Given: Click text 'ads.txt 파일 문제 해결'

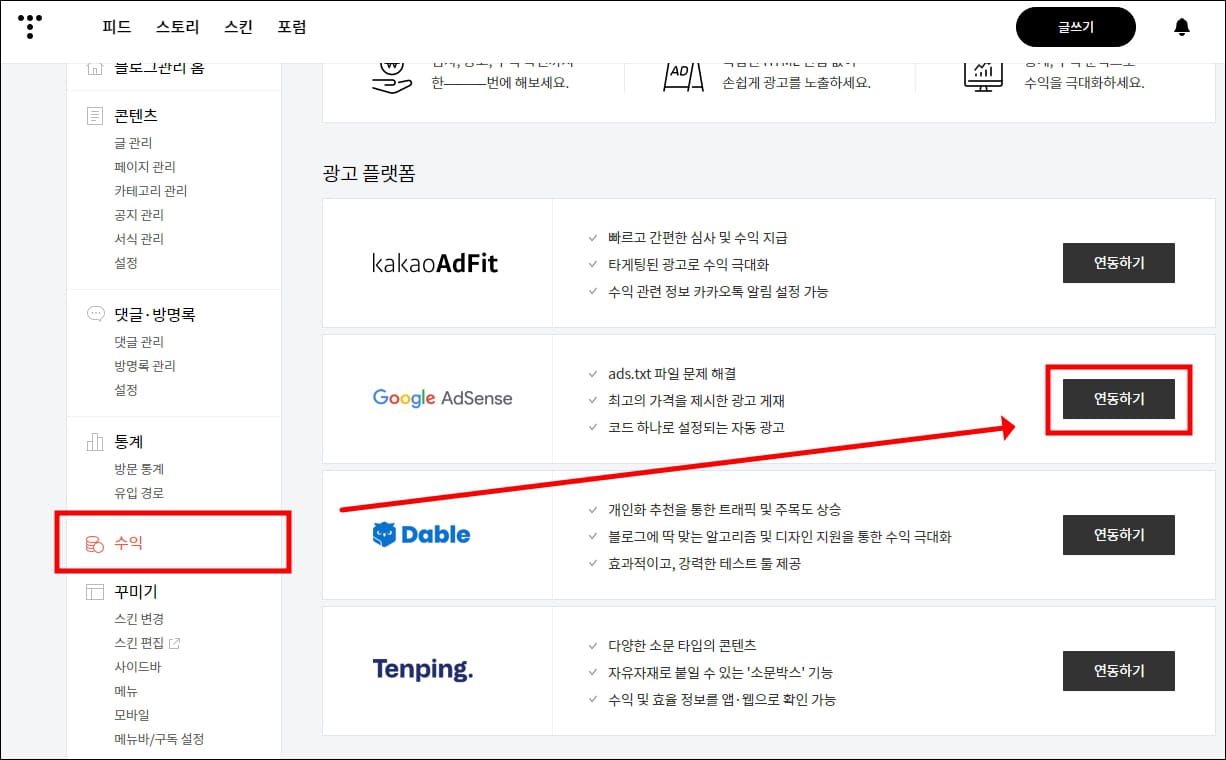Looking at the screenshot, I should click(x=672, y=373).
